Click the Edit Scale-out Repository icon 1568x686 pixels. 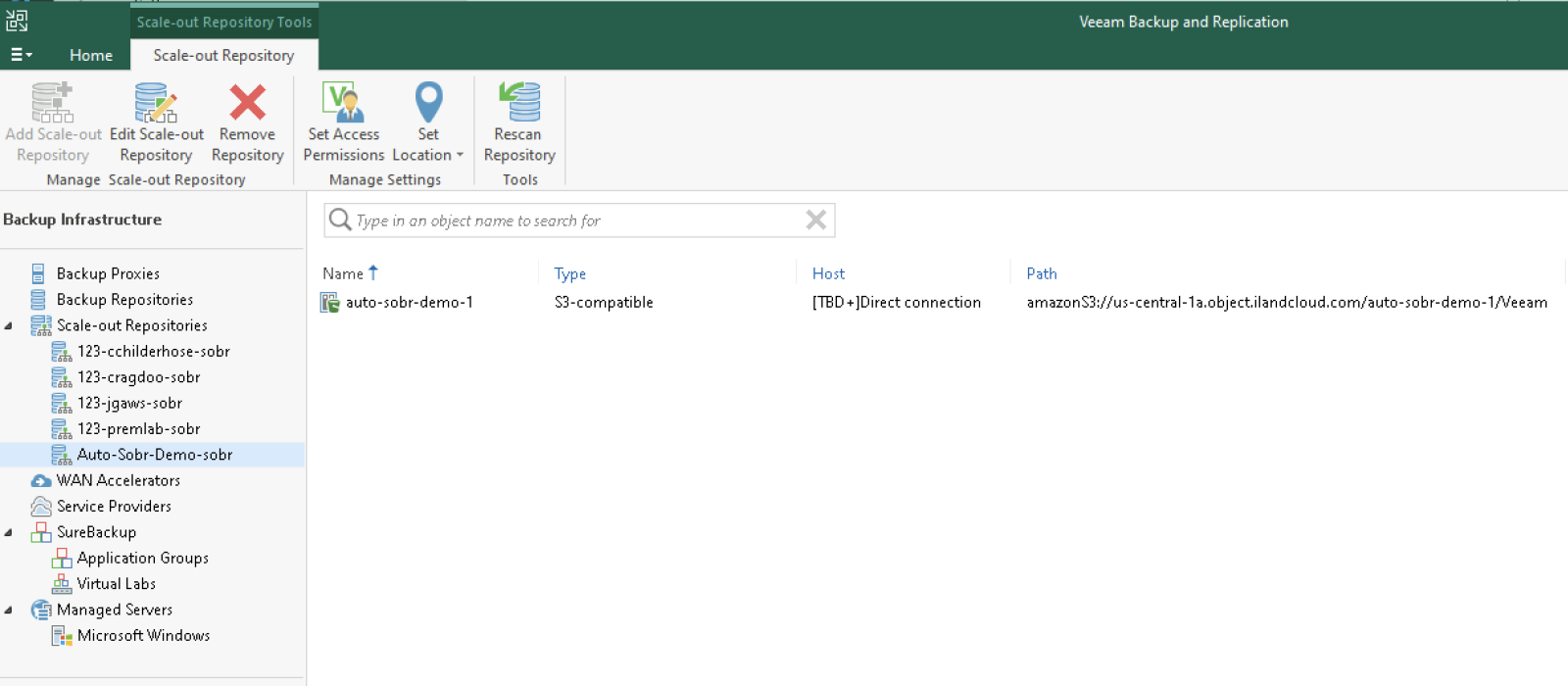coord(156,103)
